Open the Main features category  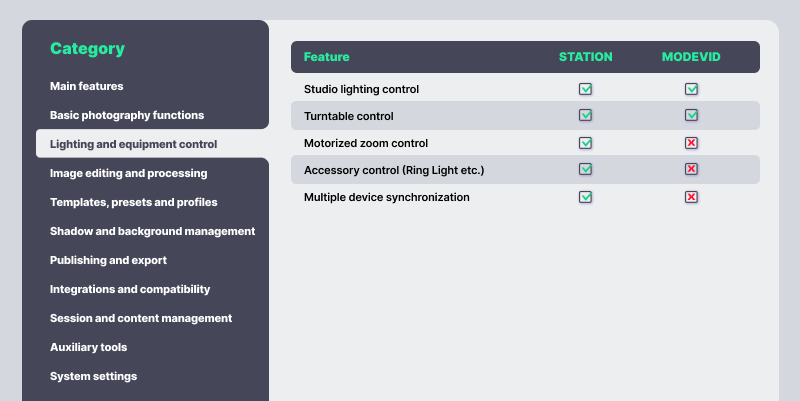click(87, 86)
